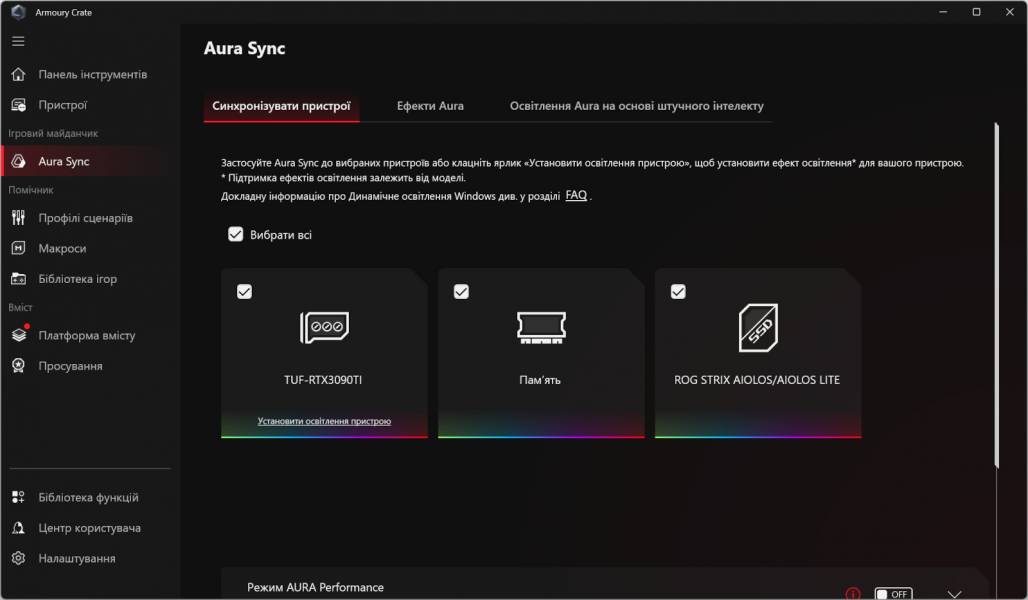Screen dimensions: 1028x600
Task: Open Бібліотека функцій sidebar item
Action: click(90, 497)
